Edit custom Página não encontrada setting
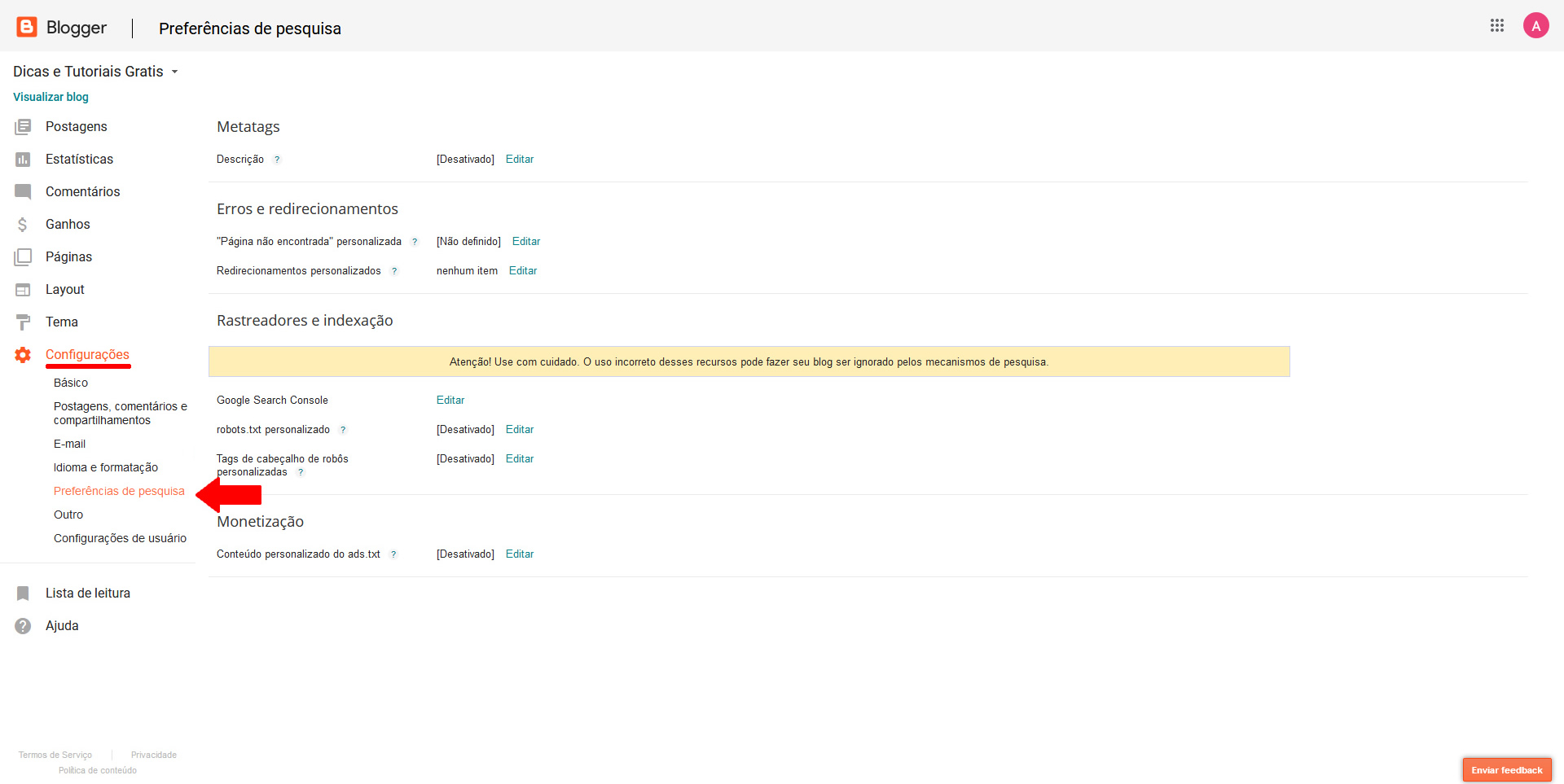Image resolution: width=1564 pixels, height=784 pixels. click(x=526, y=242)
